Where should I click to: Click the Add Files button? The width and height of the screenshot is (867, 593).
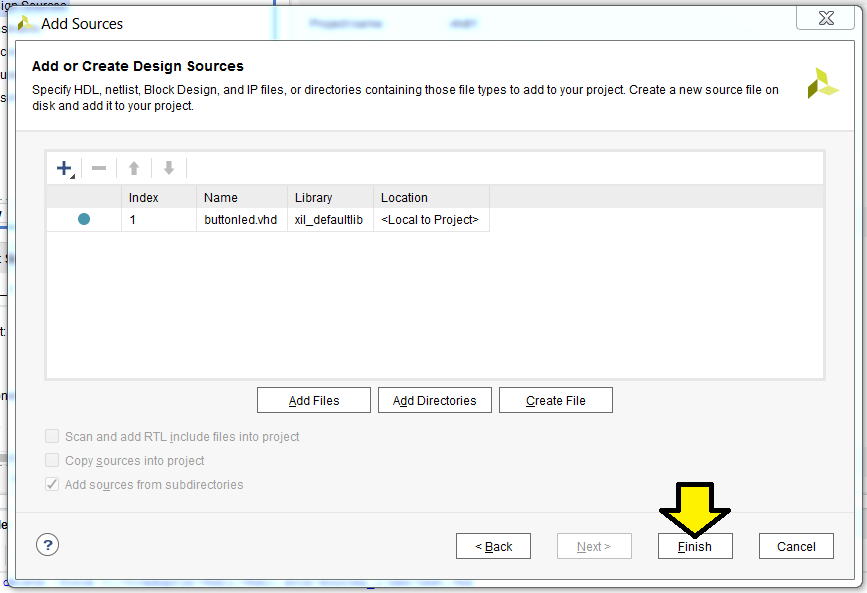click(314, 400)
